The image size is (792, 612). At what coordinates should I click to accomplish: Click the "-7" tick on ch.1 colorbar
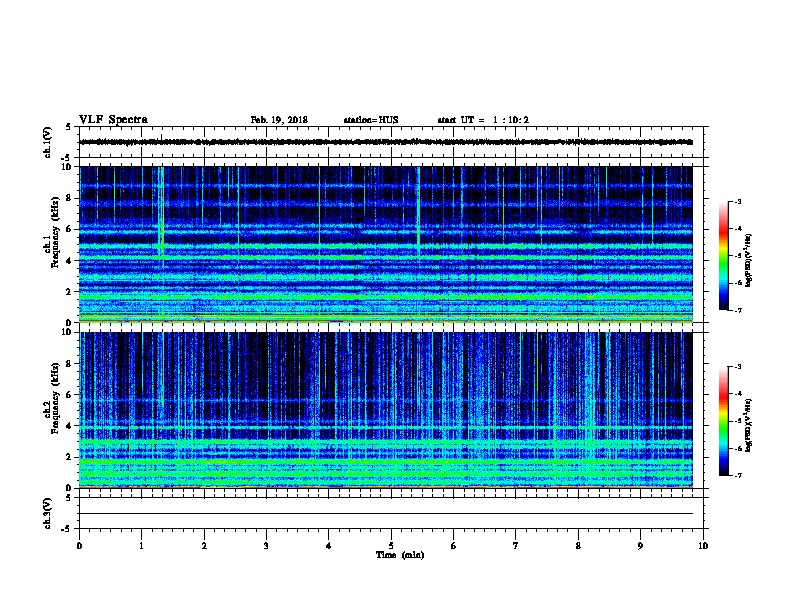(737, 310)
